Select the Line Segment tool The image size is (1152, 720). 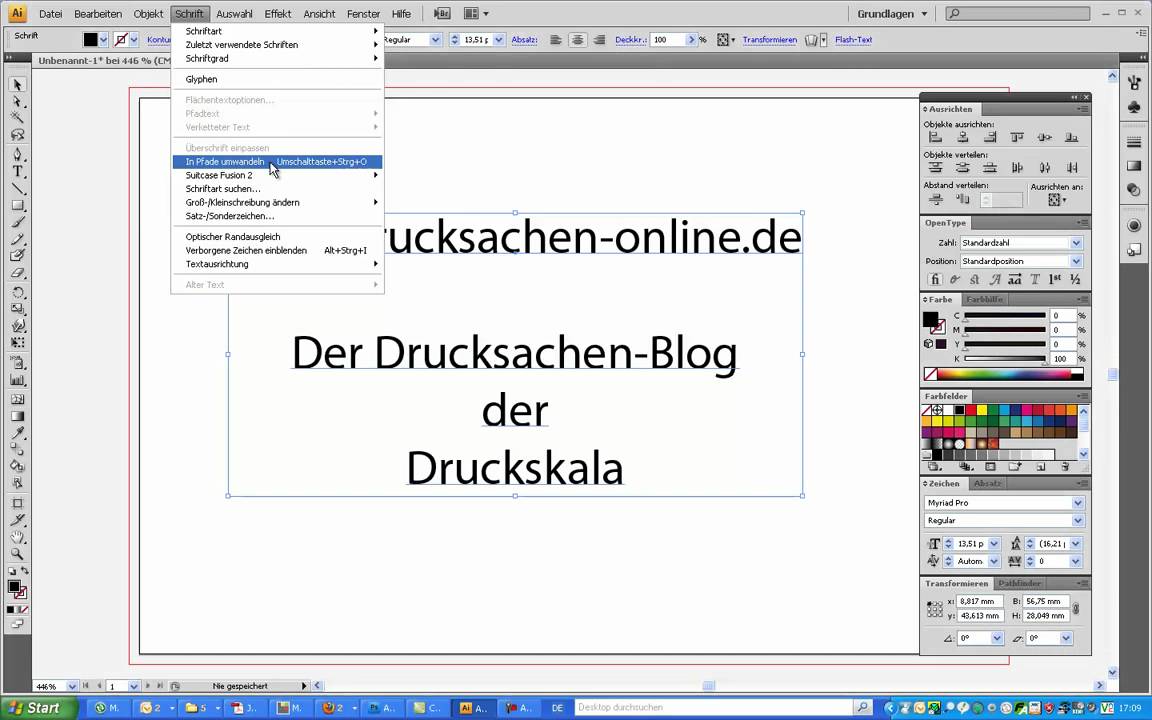click(18, 188)
